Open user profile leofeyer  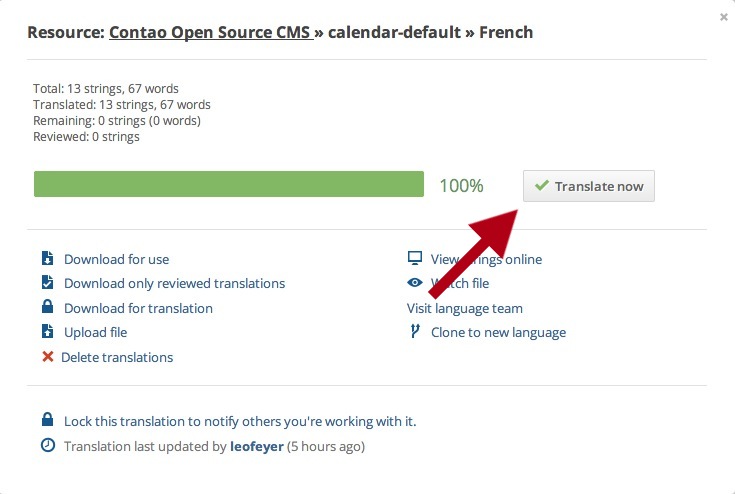point(257,446)
